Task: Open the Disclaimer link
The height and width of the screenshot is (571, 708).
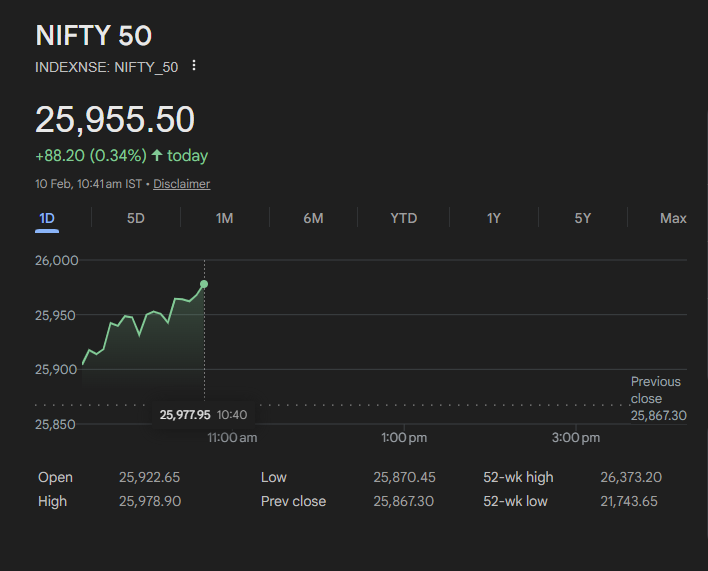Action: click(x=182, y=184)
